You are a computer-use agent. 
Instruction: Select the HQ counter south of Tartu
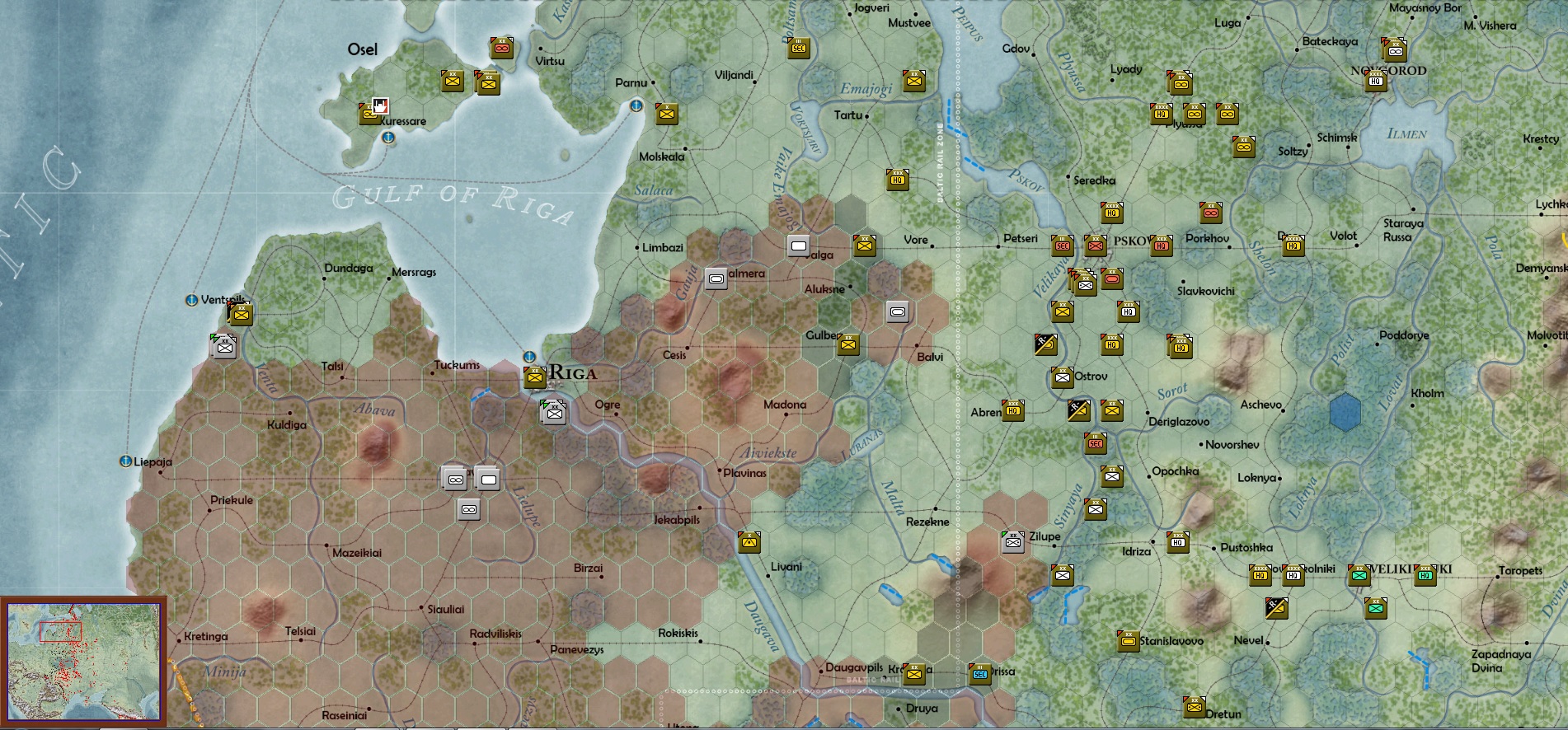tap(898, 180)
